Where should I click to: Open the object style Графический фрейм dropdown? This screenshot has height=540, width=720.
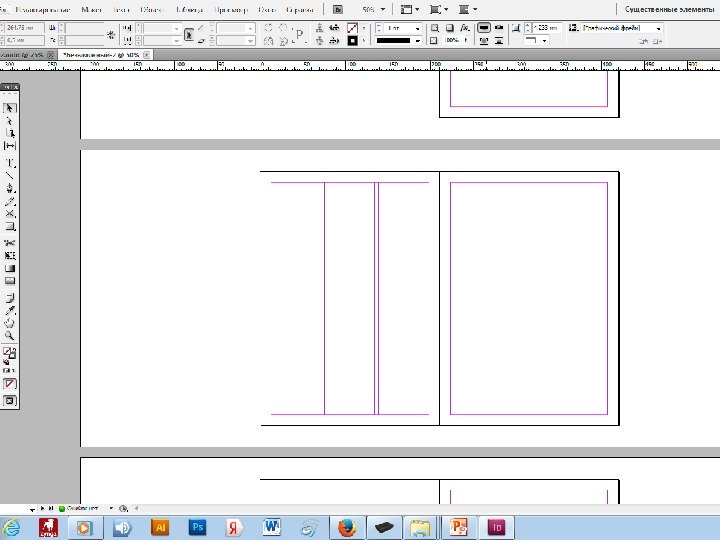[659, 28]
